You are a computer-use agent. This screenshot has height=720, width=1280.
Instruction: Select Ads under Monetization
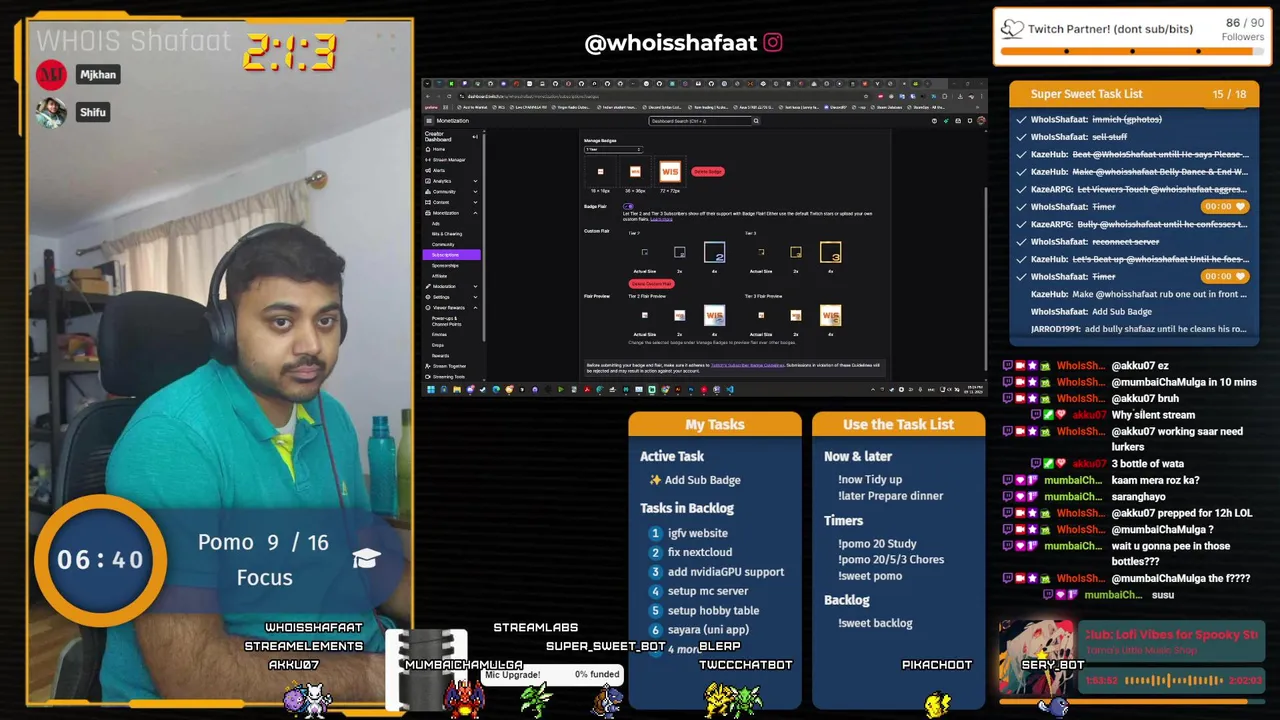point(436,223)
